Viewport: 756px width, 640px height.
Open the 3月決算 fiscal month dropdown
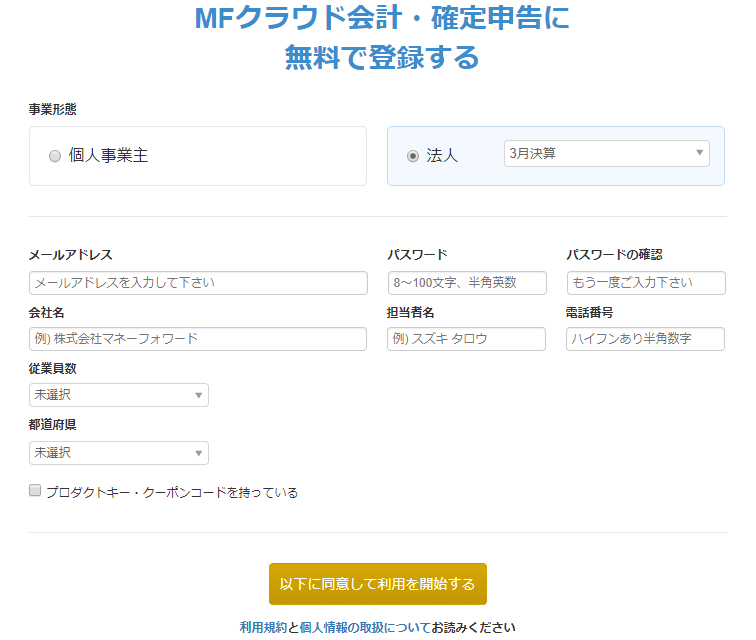click(607, 153)
